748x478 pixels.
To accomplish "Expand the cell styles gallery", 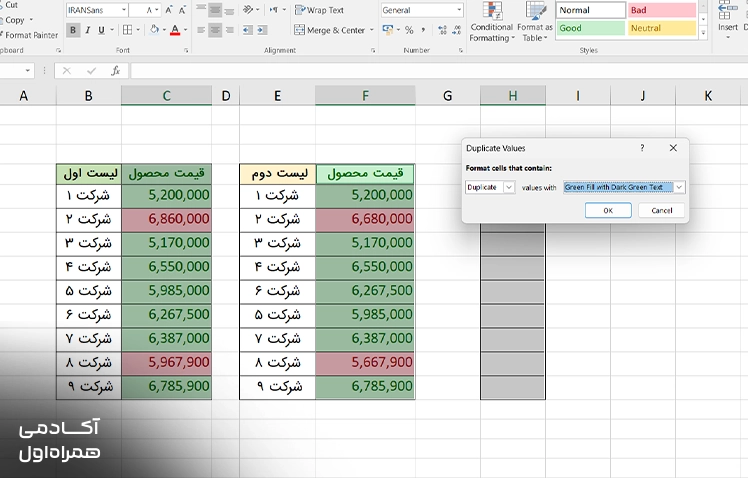I will tap(703, 33).
